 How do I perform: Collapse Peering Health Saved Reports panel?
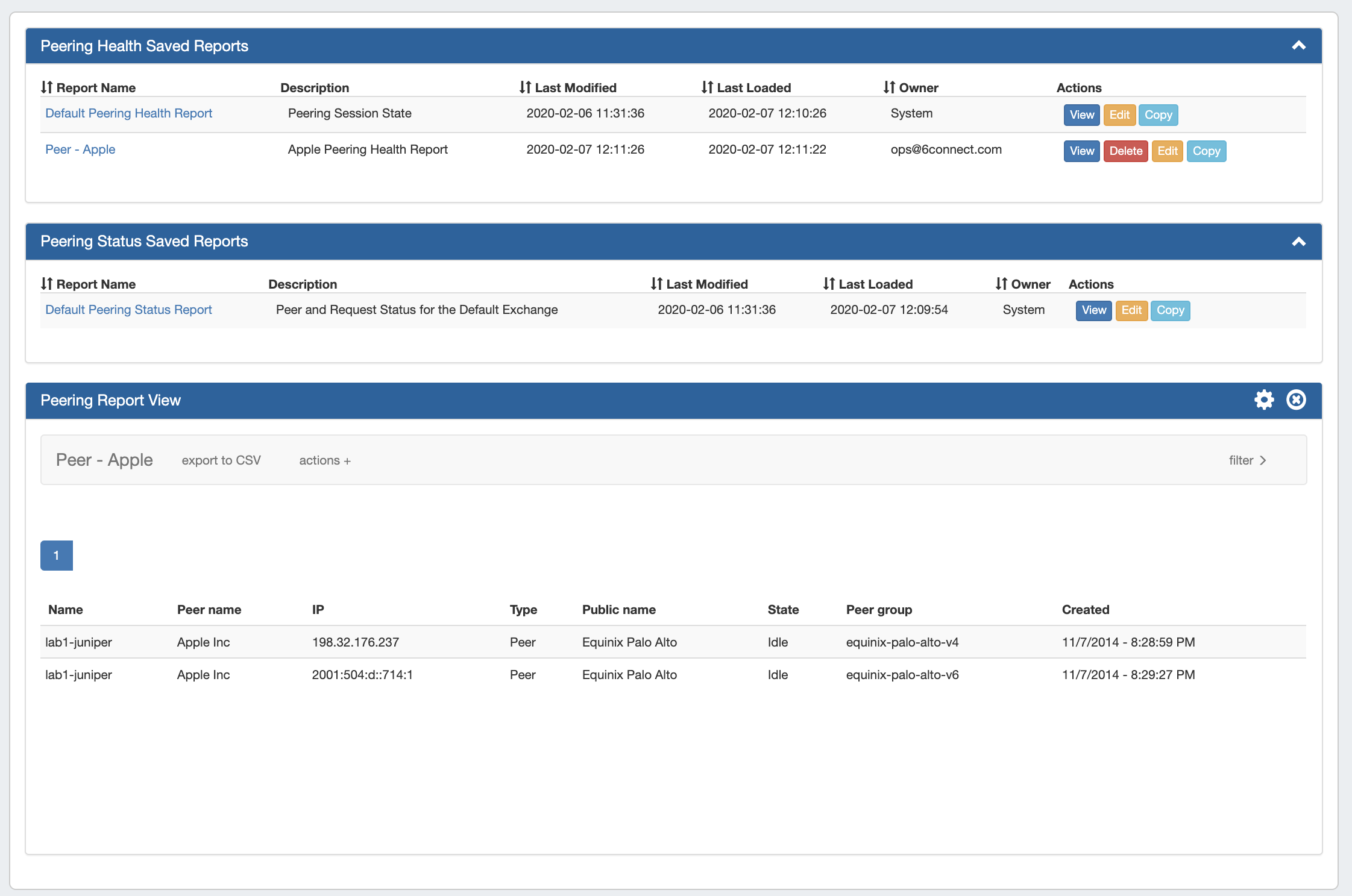(1298, 46)
